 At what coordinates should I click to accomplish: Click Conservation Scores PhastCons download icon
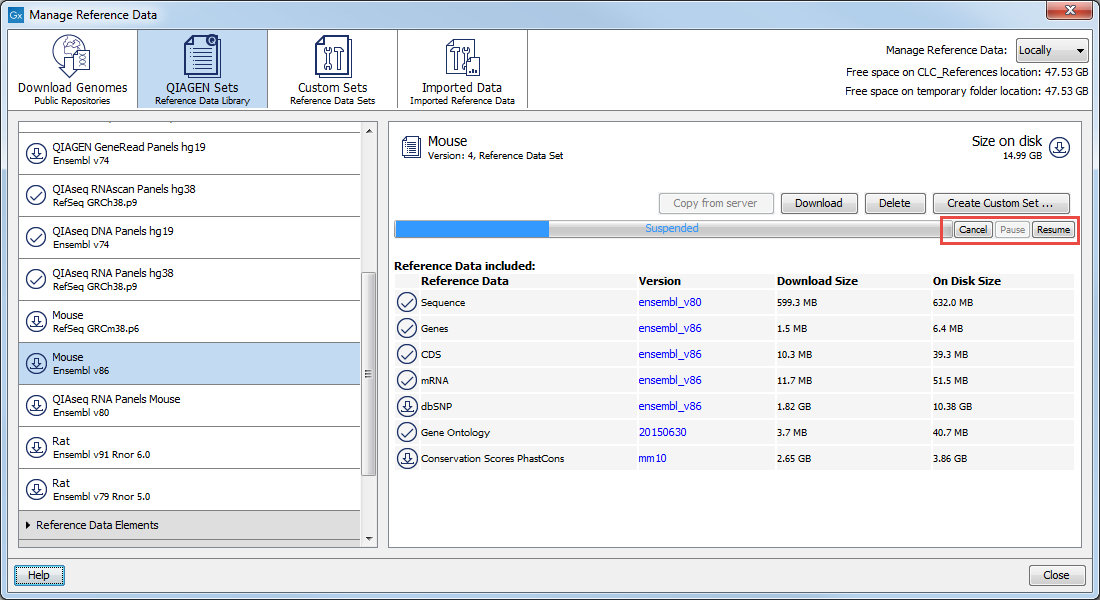pyautogui.click(x=407, y=458)
